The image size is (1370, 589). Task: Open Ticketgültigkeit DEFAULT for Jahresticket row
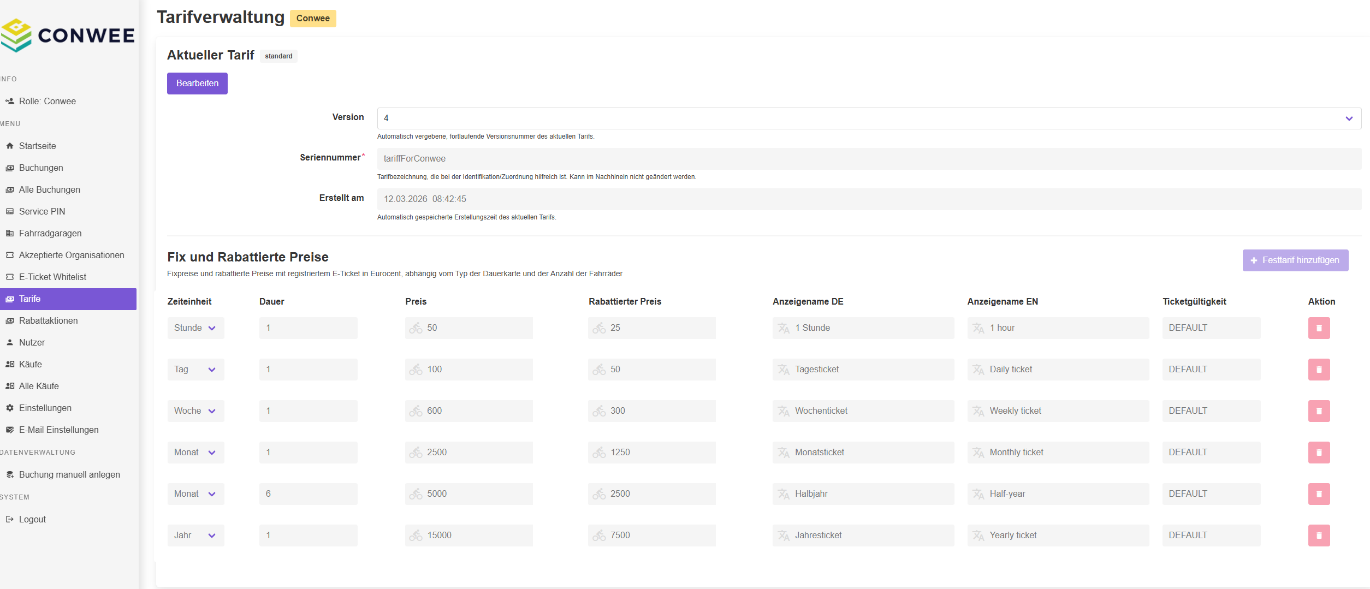click(x=1212, y=535)
